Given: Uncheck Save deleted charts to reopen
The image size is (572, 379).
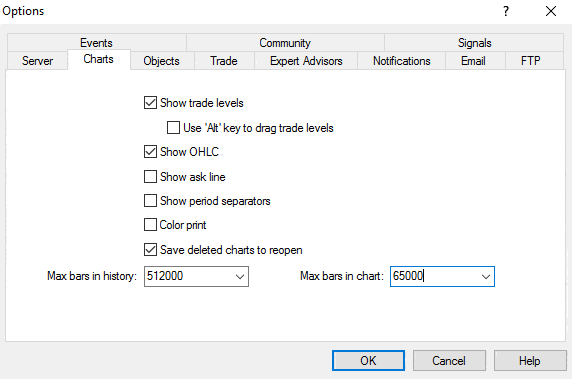Looking at the screenshot, I should [150, 250].
